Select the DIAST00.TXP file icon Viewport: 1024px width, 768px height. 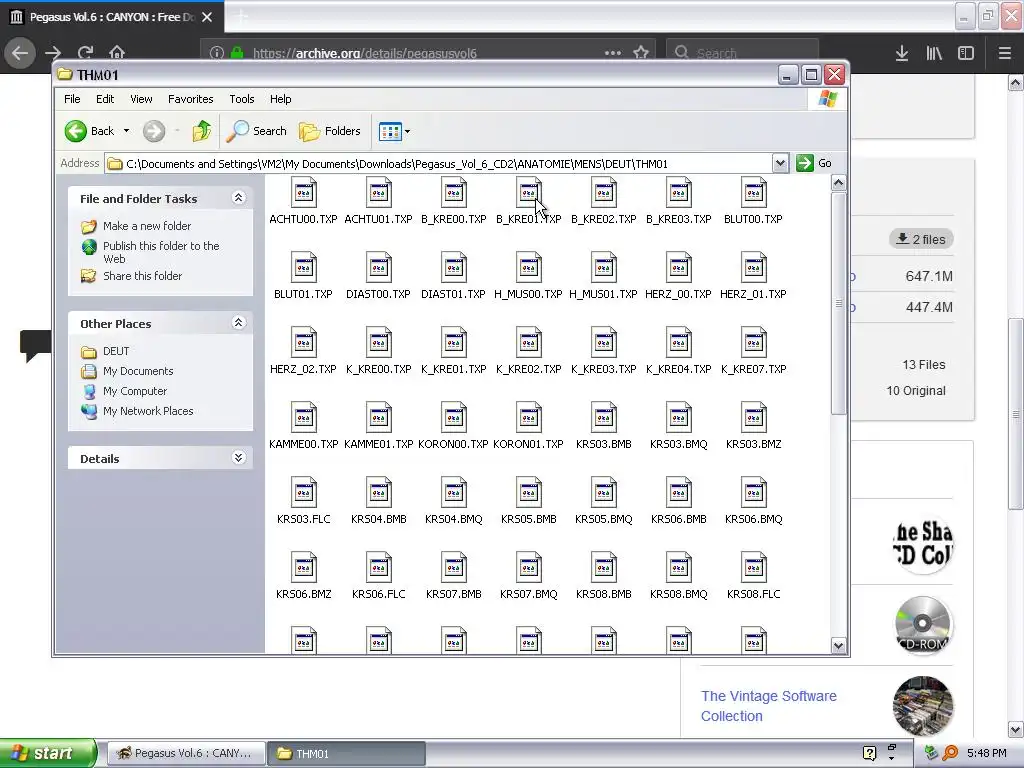pyautogui.click(x=379, y=268)
